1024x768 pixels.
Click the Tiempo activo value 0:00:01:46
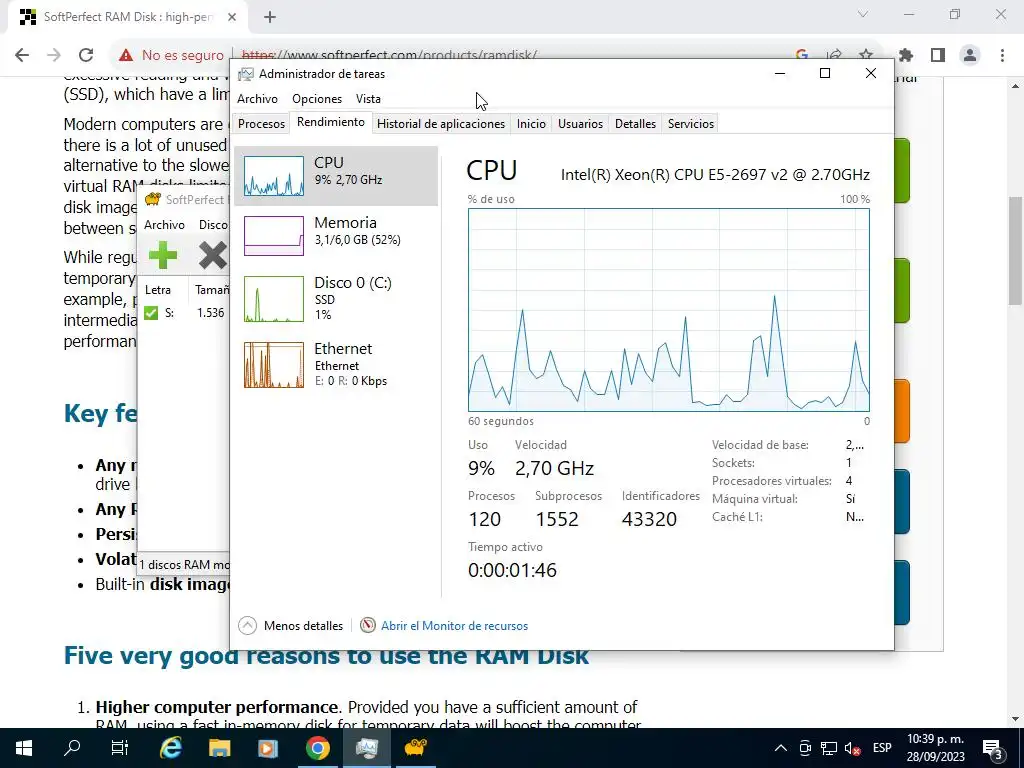[512, 570]
